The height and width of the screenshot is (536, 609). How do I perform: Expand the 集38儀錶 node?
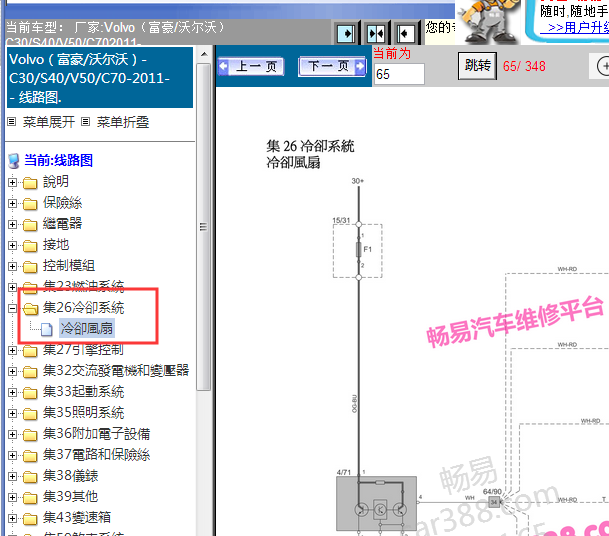coord(12,476)
